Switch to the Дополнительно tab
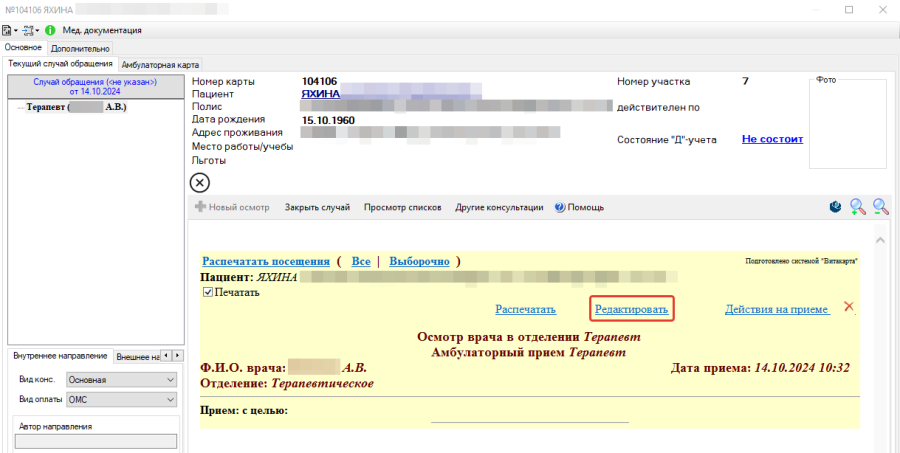The image size is (900, 453). click(81, 47)
